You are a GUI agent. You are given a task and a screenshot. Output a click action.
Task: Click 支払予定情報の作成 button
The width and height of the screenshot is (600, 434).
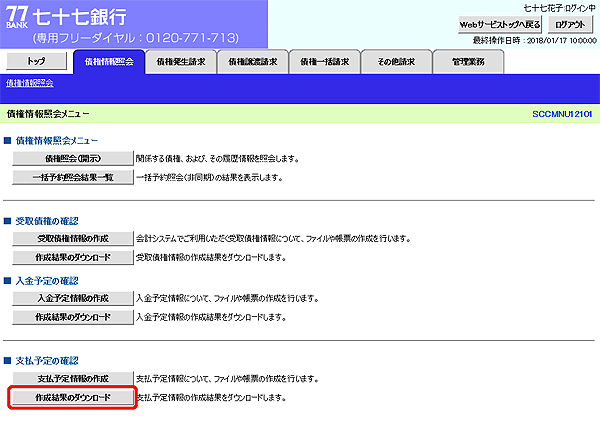coord(73,379)
